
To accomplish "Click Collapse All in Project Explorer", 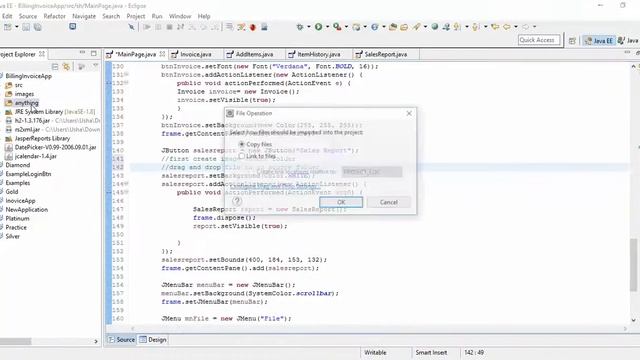I will [x=55, y=67].
